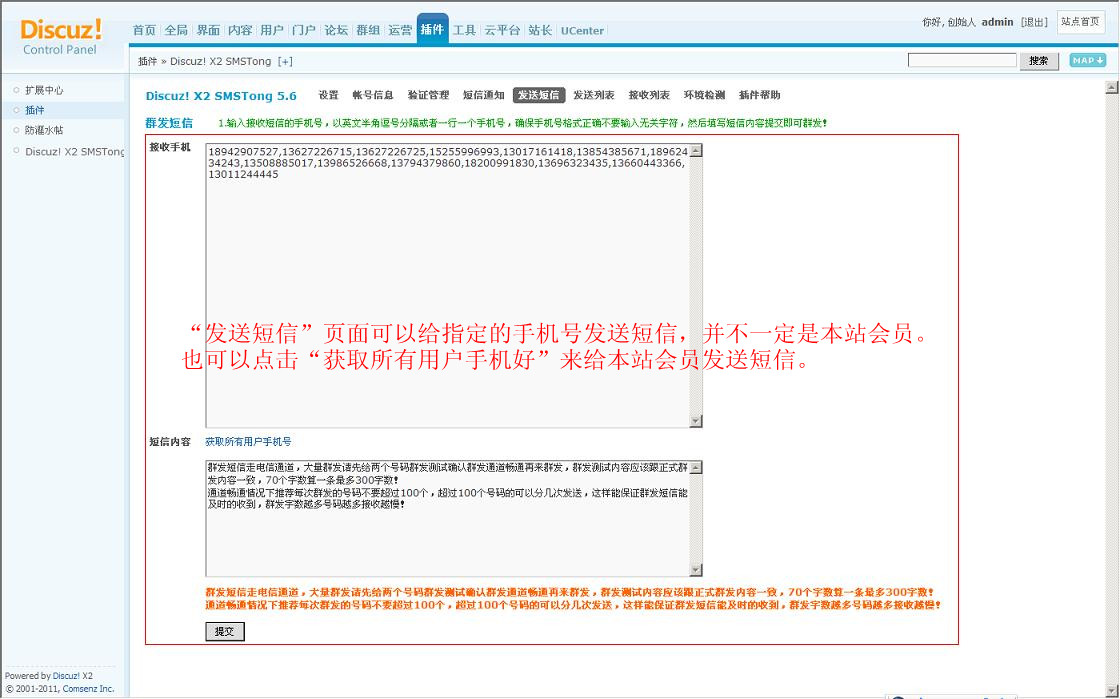
Task: Open the 云平台 top menu
Action: pos(502,30)
